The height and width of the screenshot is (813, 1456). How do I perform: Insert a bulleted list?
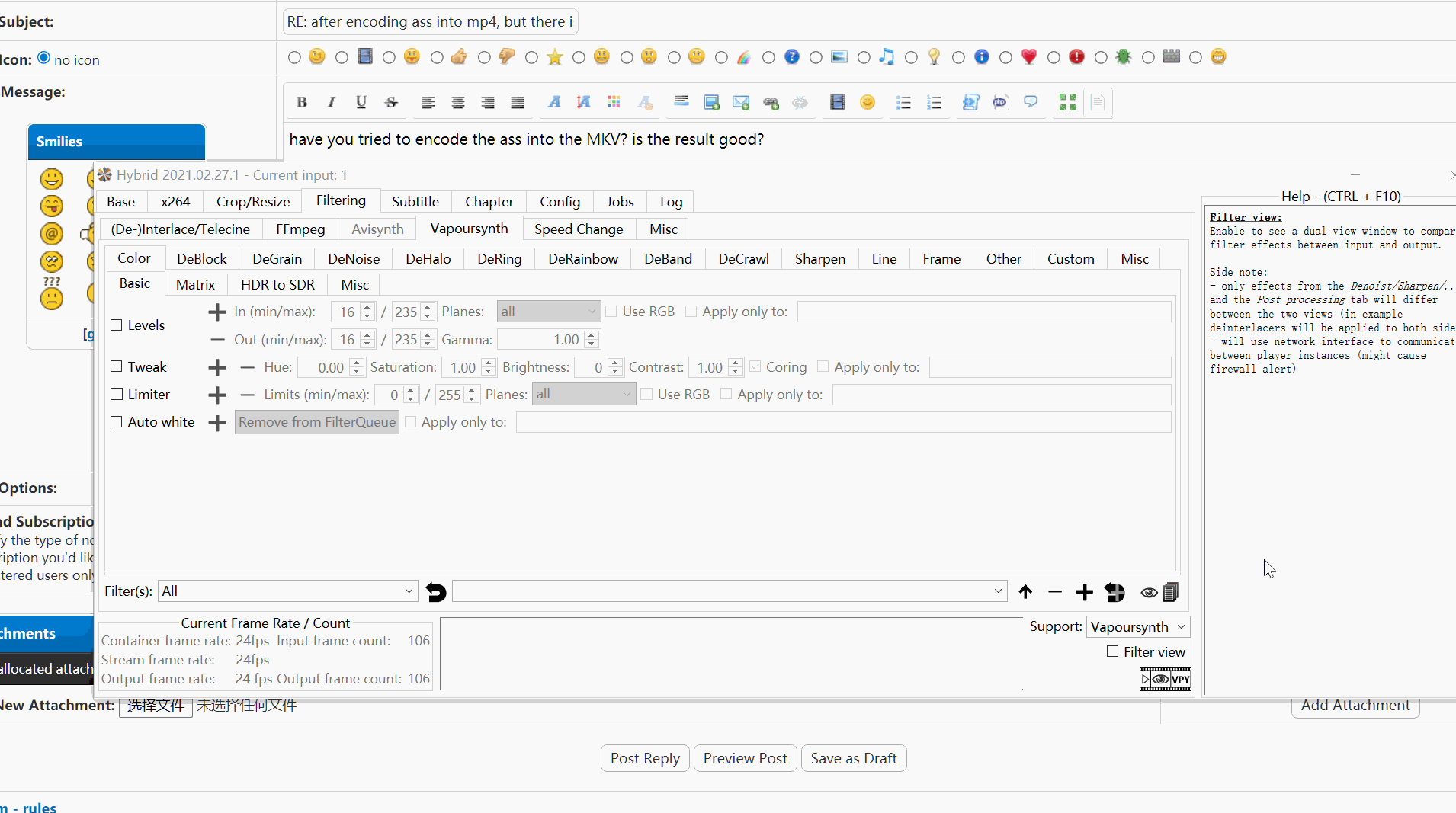[904, 103]
